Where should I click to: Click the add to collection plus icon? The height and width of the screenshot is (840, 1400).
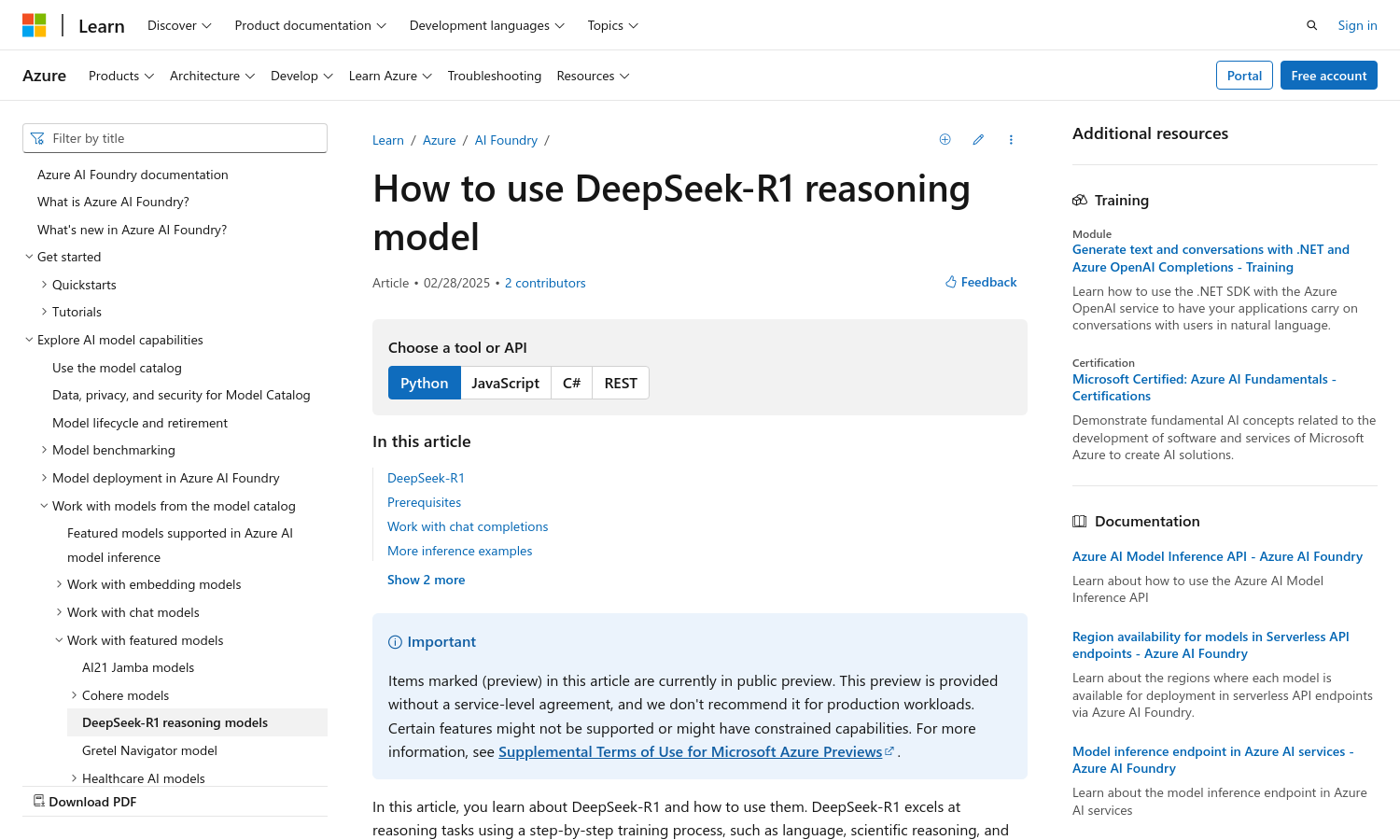pos(945,140)
